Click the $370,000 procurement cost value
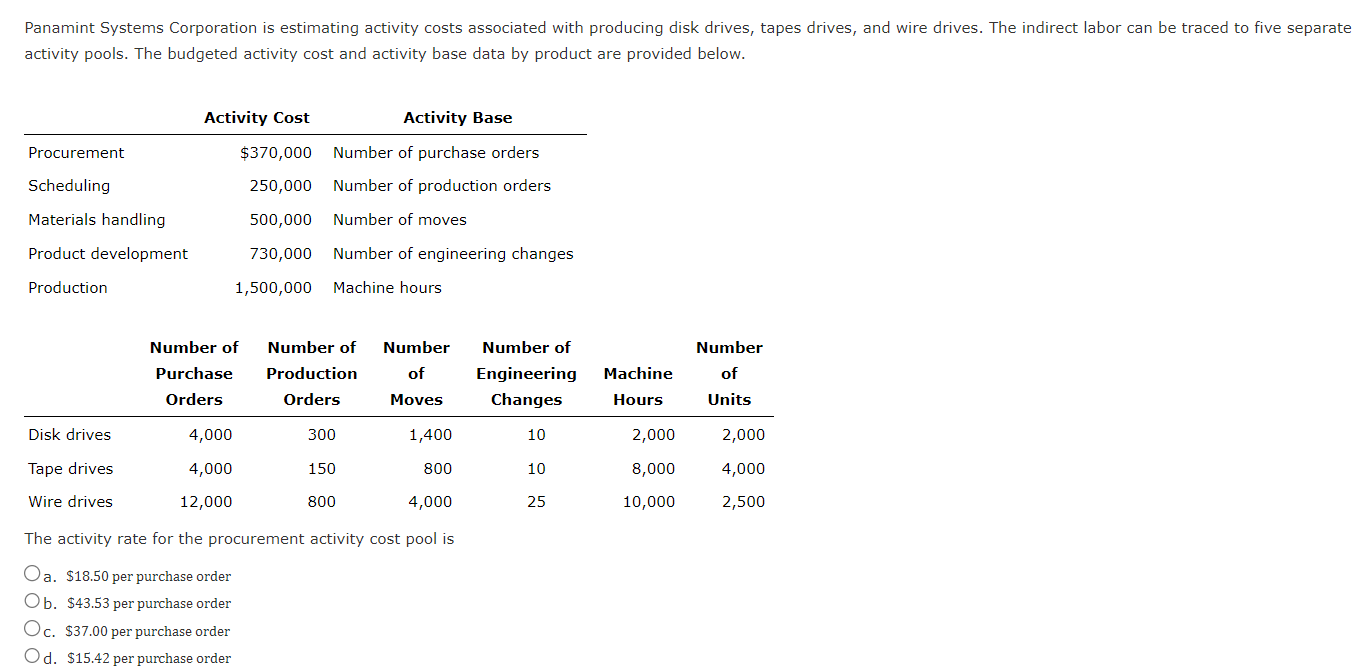The height and width of the screenshot is (671, 1372). coord(276,153)
